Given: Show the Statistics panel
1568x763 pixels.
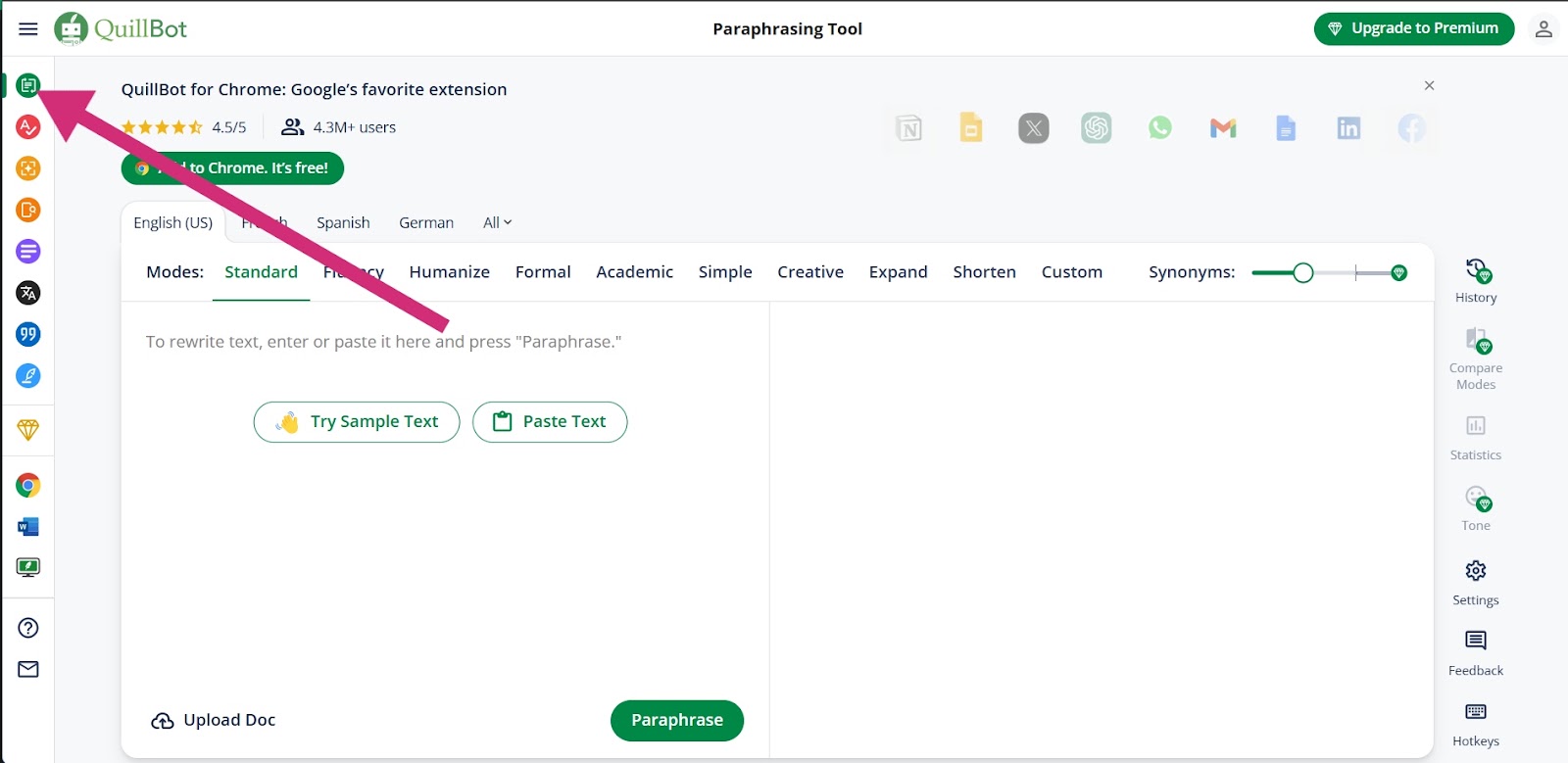Looking at the screenshot, I should 1476,438.
